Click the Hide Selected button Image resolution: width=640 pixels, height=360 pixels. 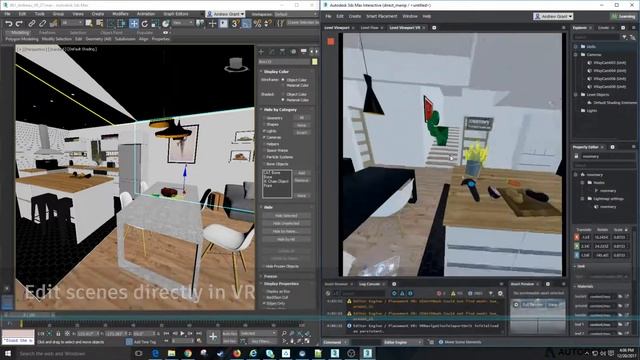click(x=286, y=216)
